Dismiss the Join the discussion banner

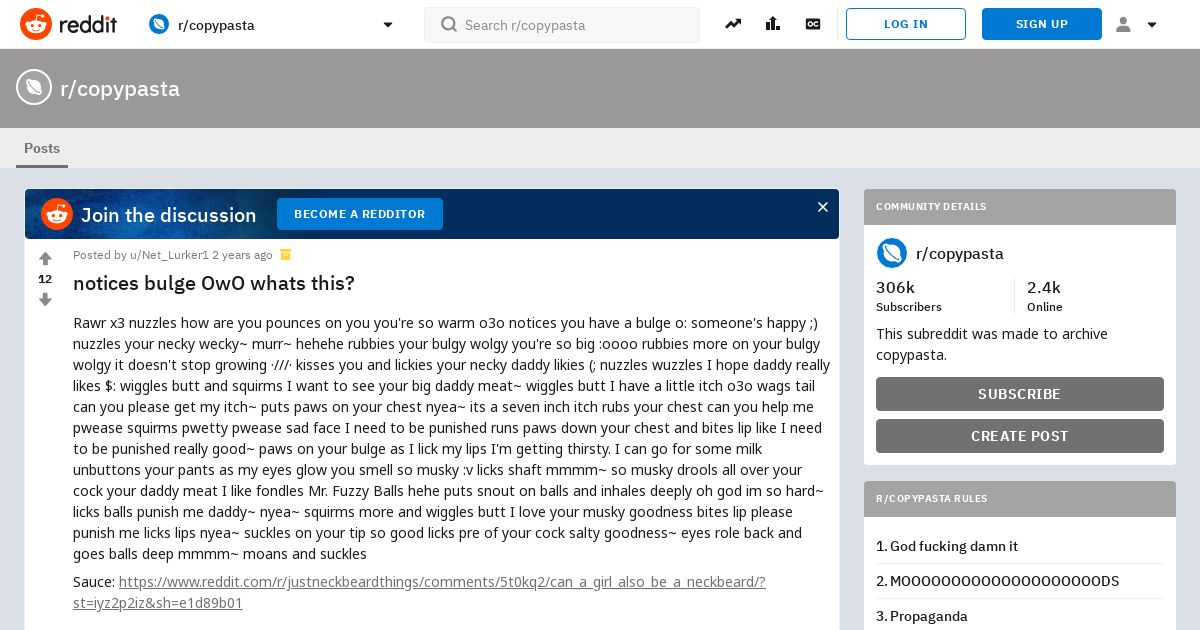click(823, 207)
